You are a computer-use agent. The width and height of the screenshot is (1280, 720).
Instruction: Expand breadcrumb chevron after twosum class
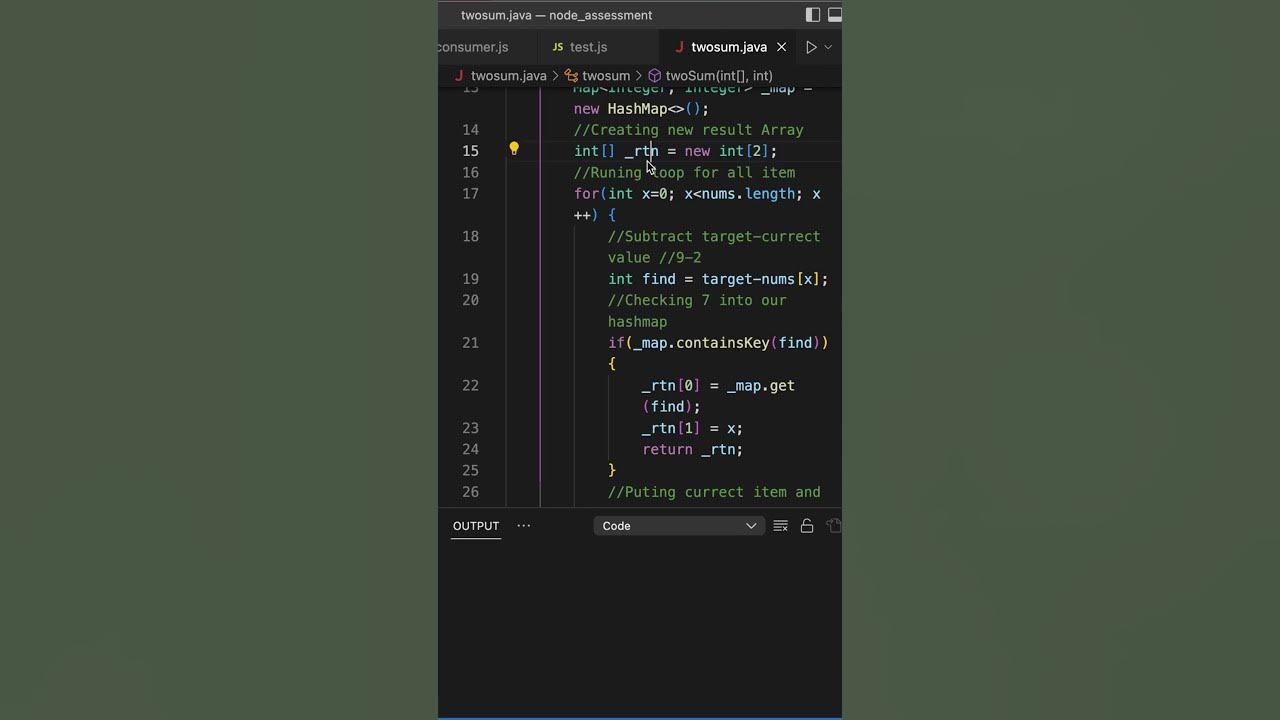click(x=639, y=76)
